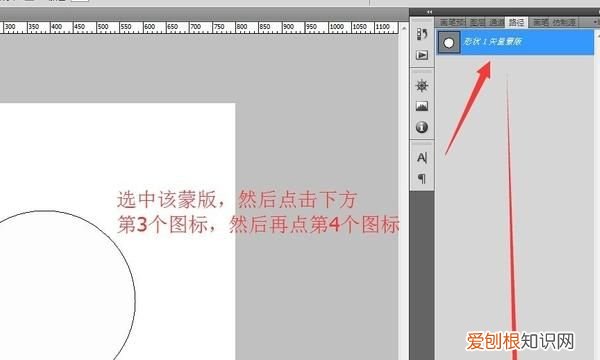Image resolution: width=600 pixels, height=360 pixels.
Task: Open the Character panel icon
Action: pyautogui.click(x=422, y=158)
